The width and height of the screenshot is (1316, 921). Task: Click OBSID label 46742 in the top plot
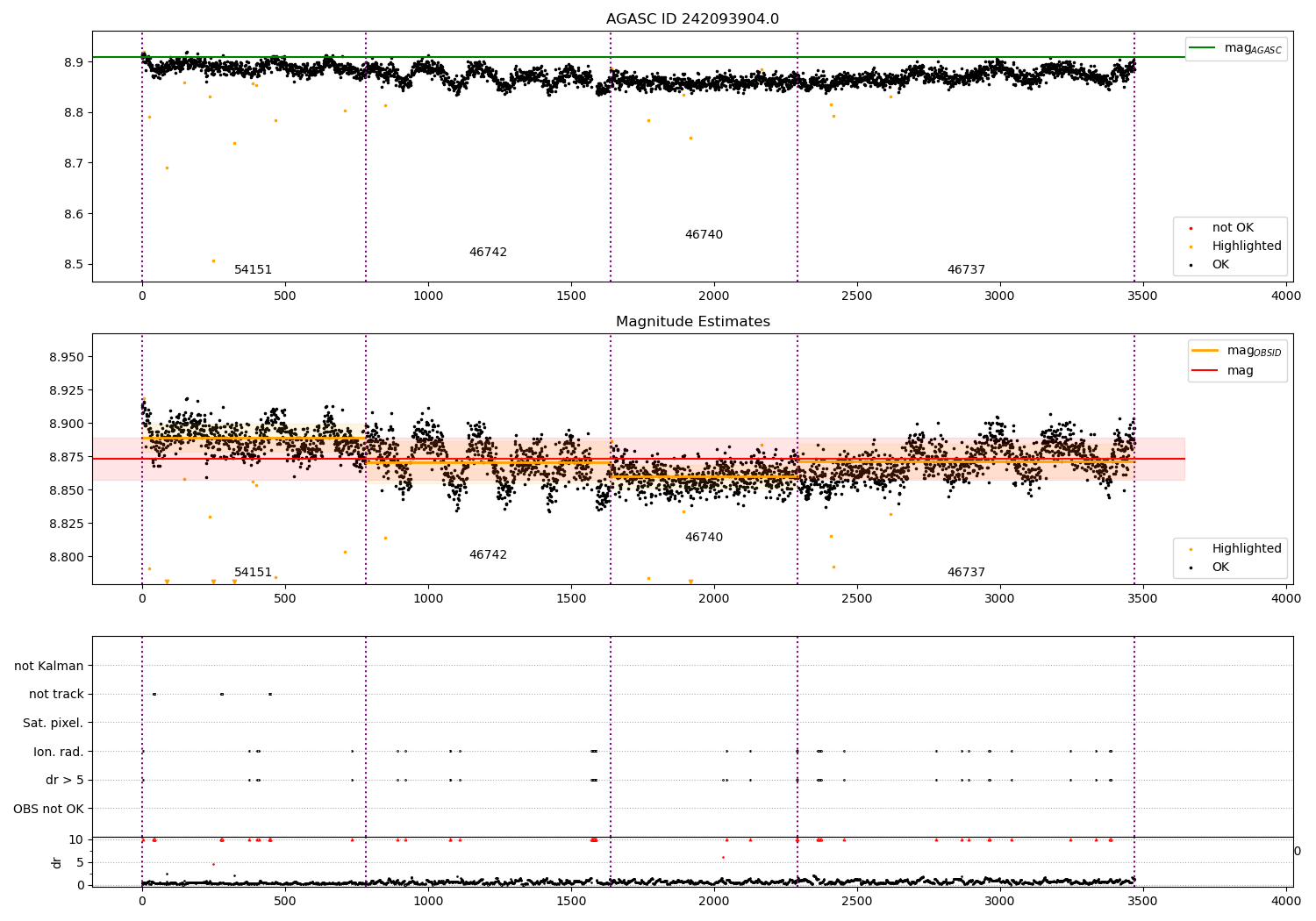tap(488, 253)
